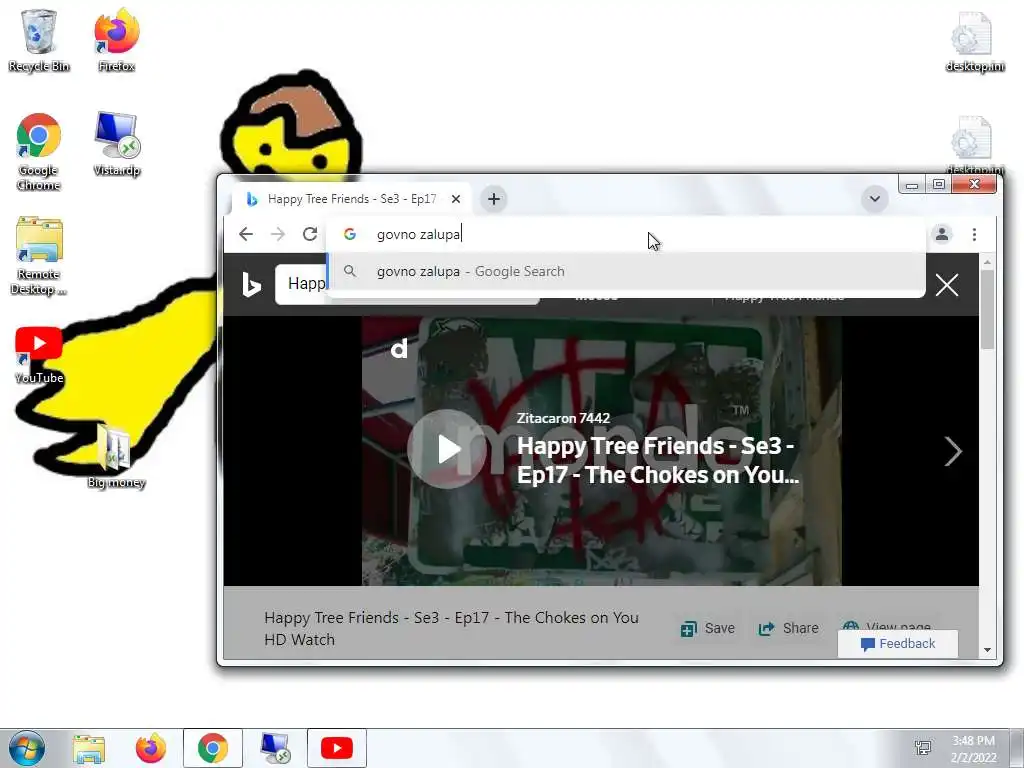Screen dimensions: 1024x768
Task: Open the Remote Desktop folder icon
Action: [x=39, y=256]
